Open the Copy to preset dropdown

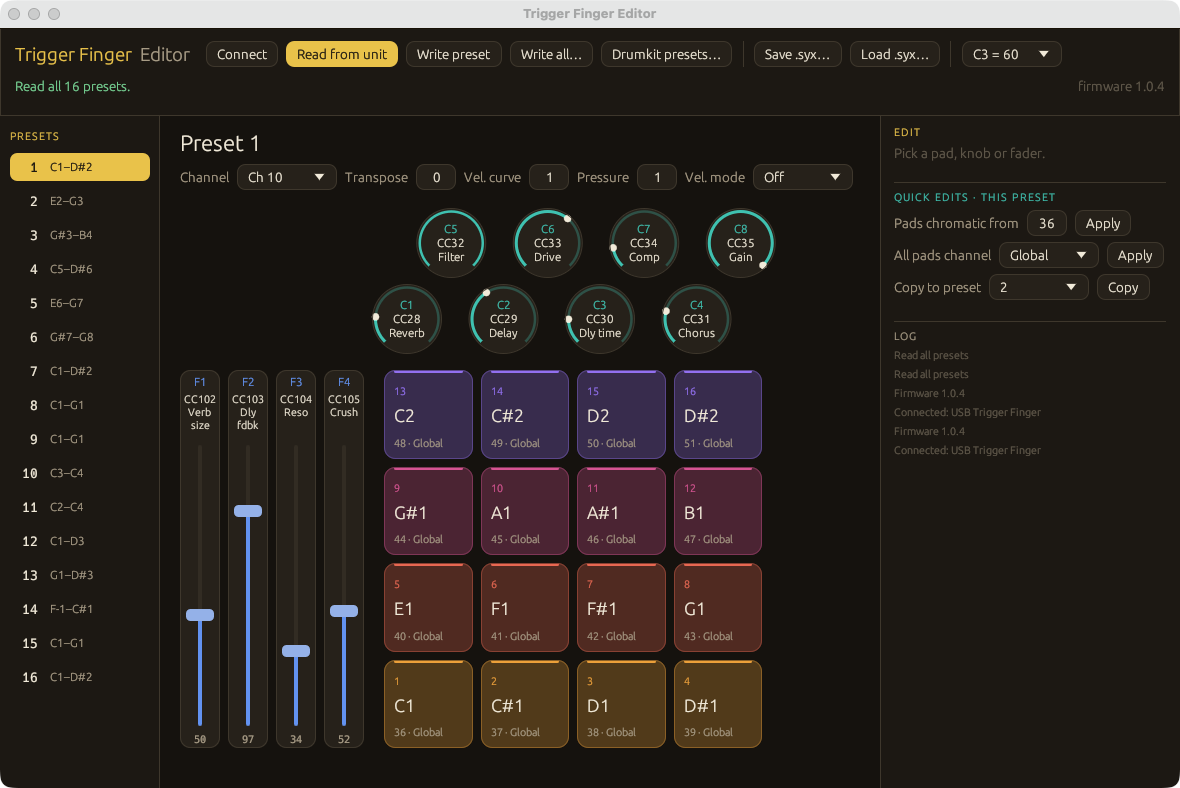tap(1039, 288)
